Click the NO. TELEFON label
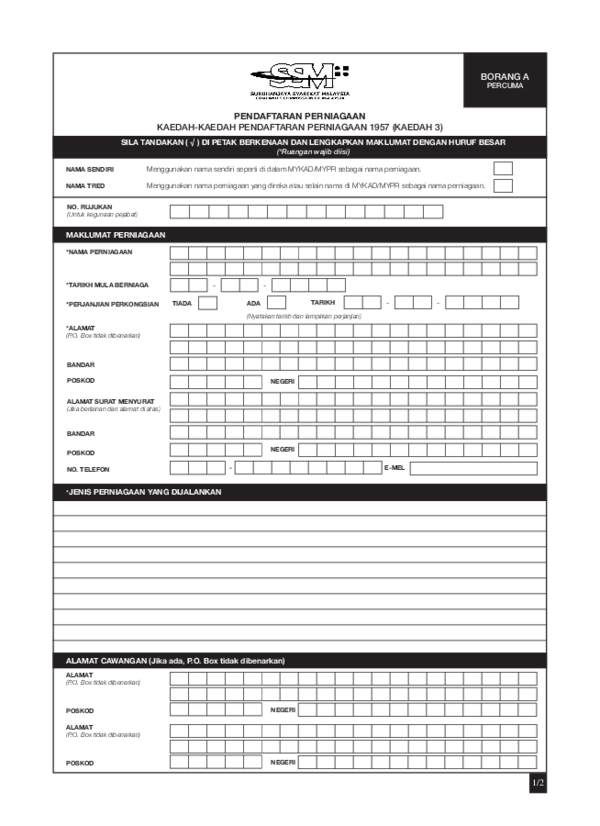This screenshot has height=826, width=600. tap(88, 469)
